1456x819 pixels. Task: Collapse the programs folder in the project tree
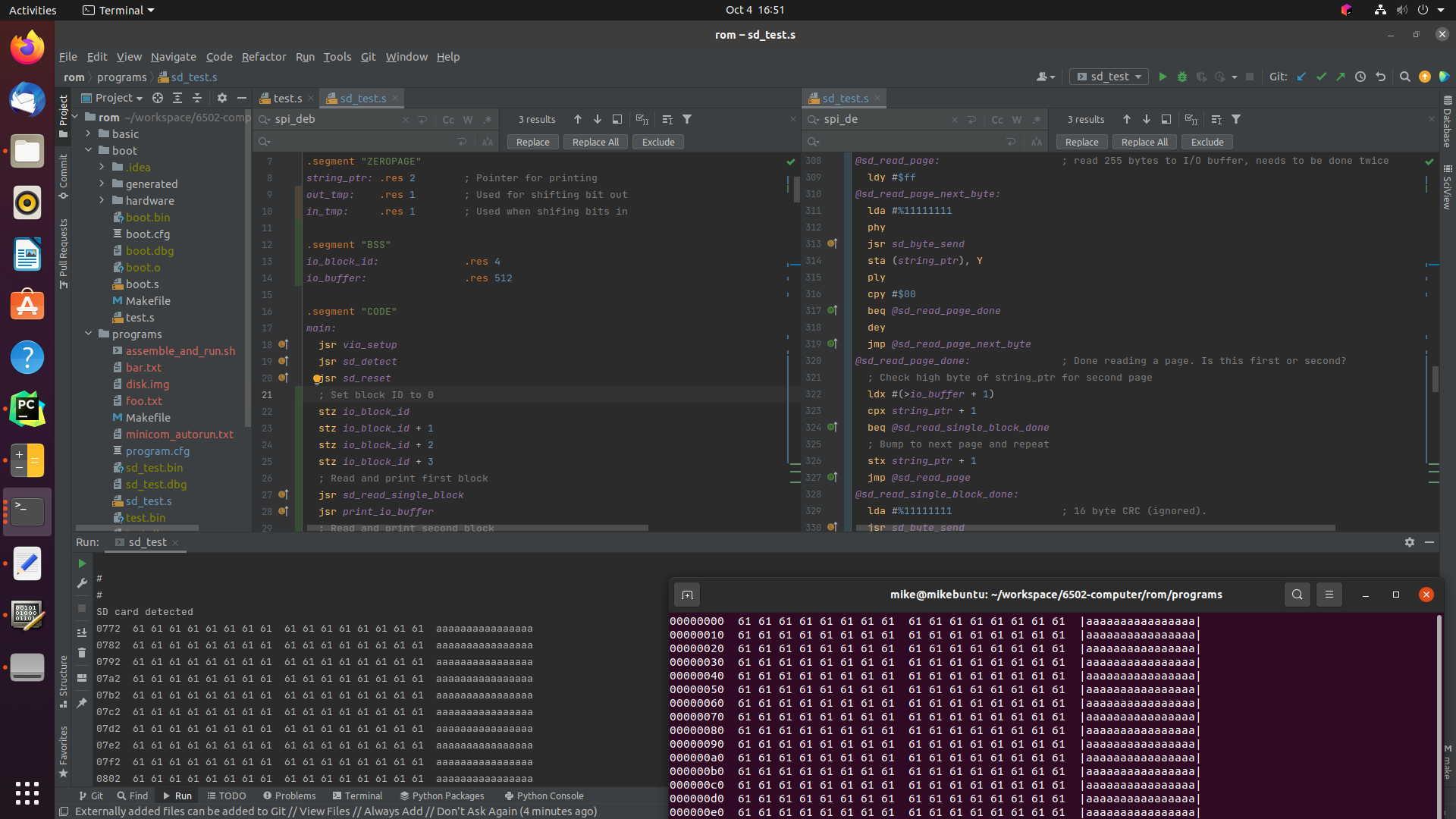[89, 334]
